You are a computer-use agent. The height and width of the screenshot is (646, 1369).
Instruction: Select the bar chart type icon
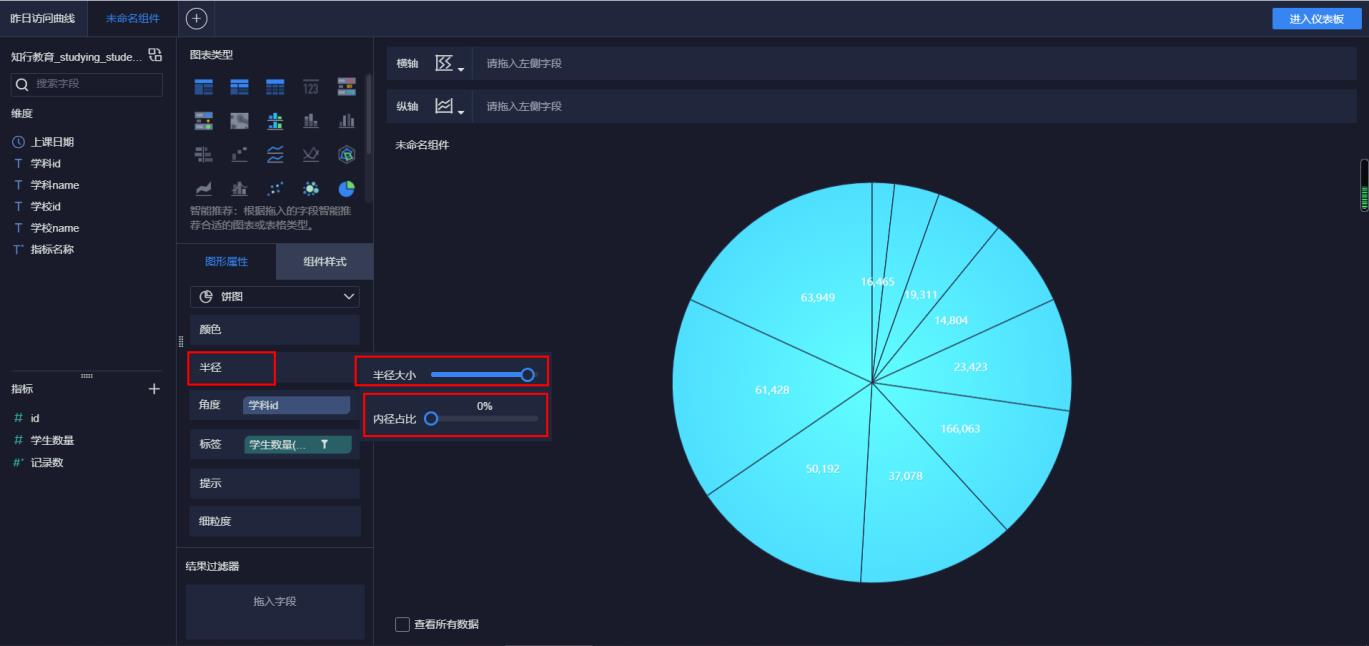coord(310,120)
